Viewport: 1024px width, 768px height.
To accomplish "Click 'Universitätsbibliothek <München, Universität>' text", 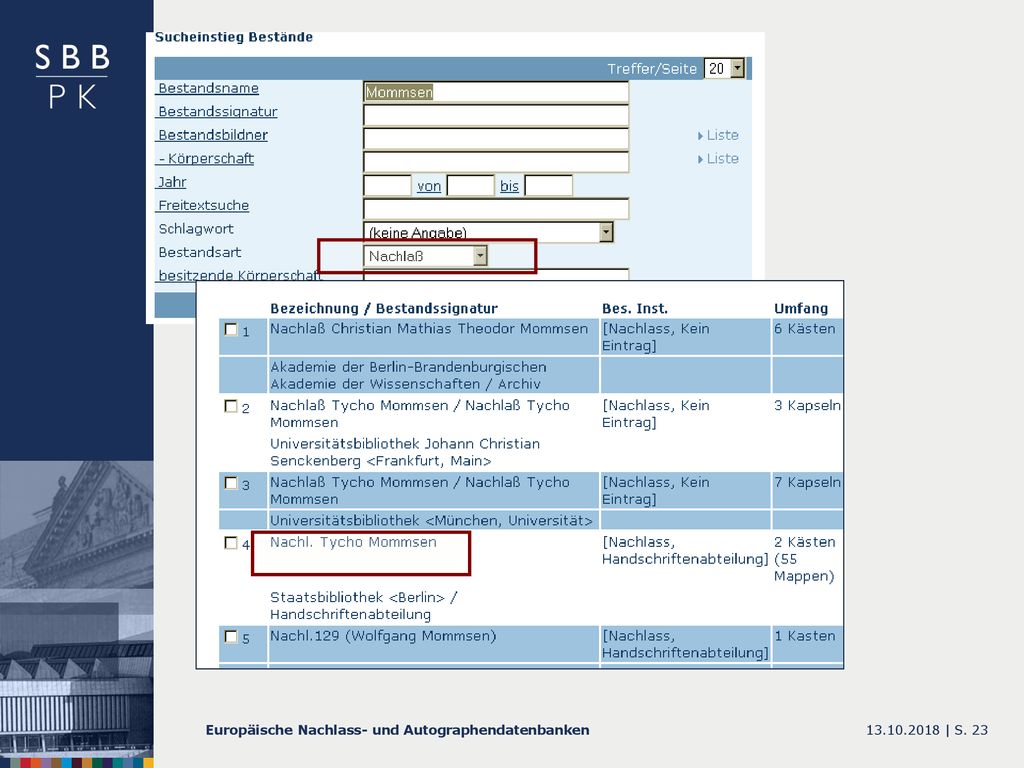I will (x=431, y=520).
